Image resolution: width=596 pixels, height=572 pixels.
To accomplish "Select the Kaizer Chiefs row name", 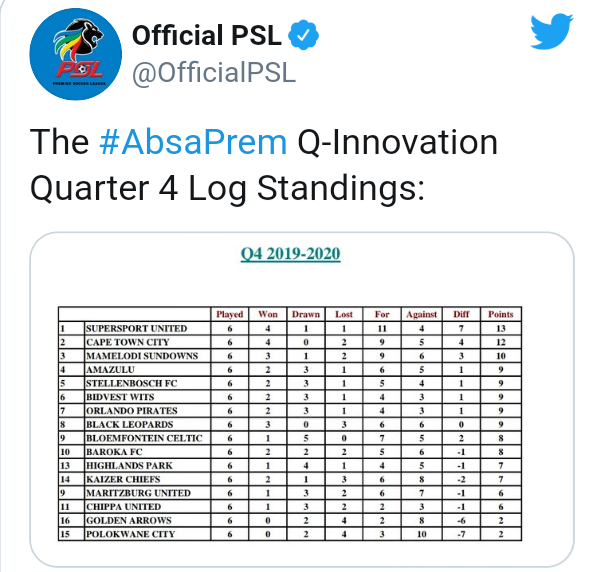I will [123, 479].
